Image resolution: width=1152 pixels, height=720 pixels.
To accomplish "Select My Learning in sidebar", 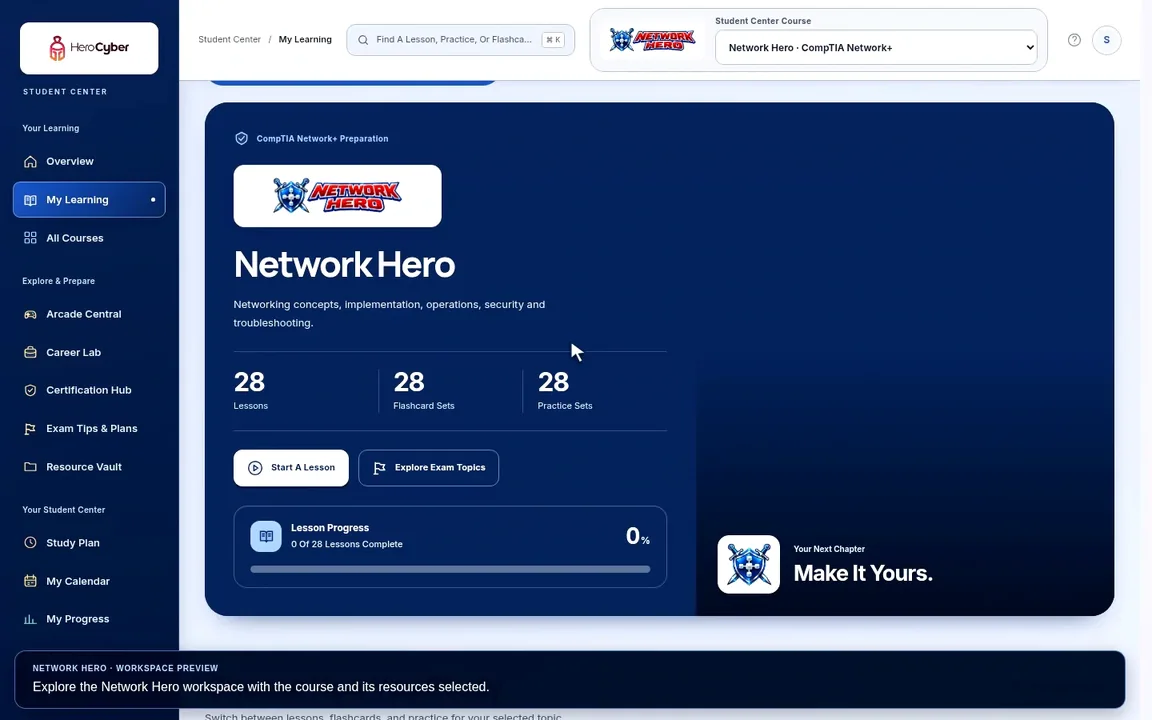I will [89, 200].
